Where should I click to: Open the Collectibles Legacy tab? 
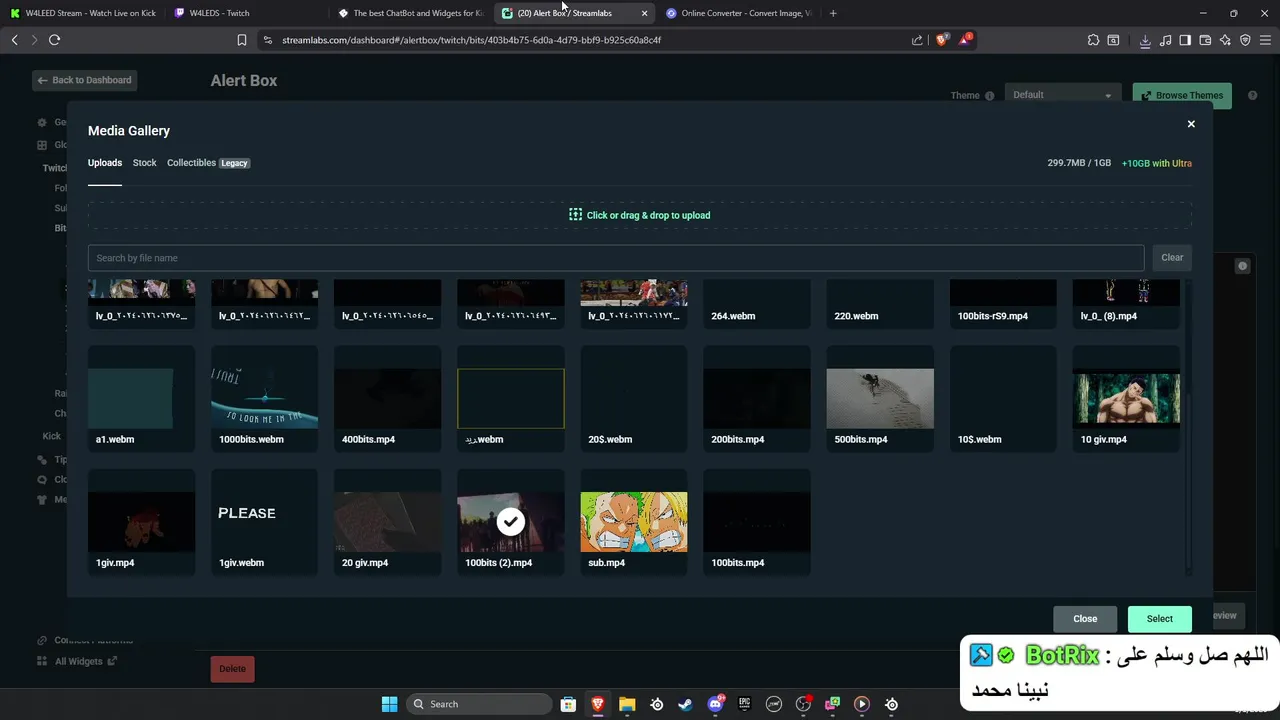(x=208, y=163)
